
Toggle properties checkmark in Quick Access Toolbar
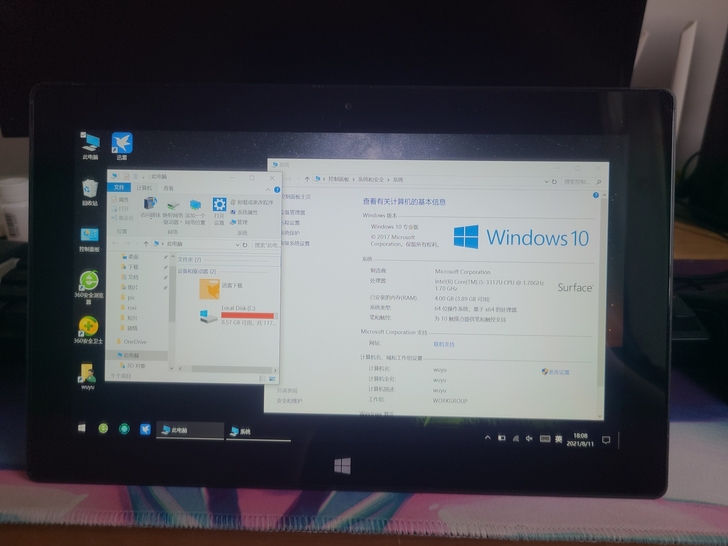tap(126, 176)
